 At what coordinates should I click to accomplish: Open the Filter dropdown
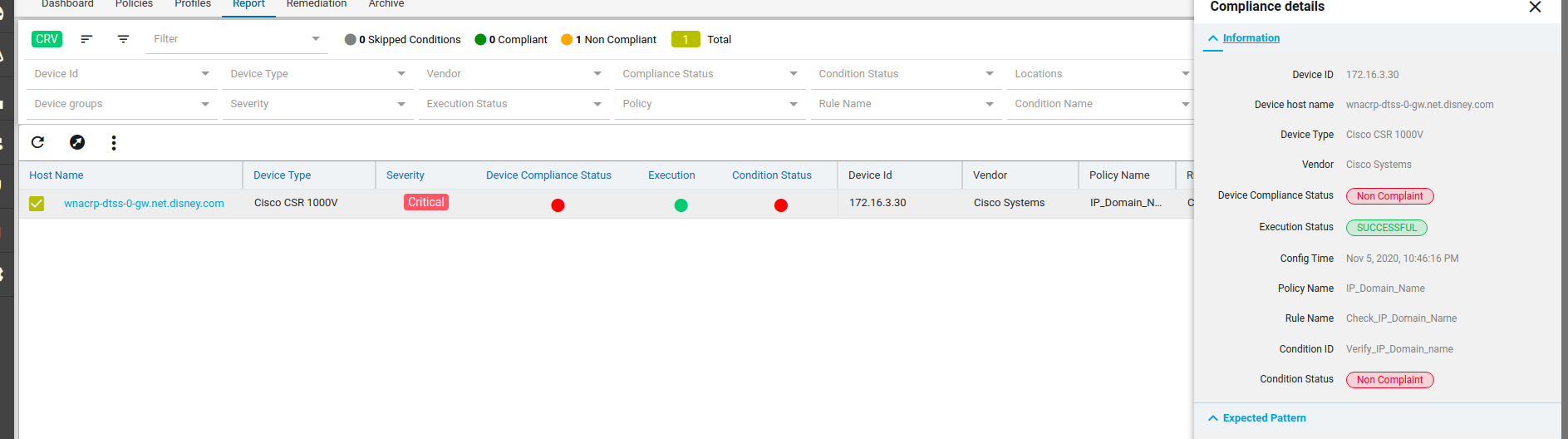coord(237,39)
